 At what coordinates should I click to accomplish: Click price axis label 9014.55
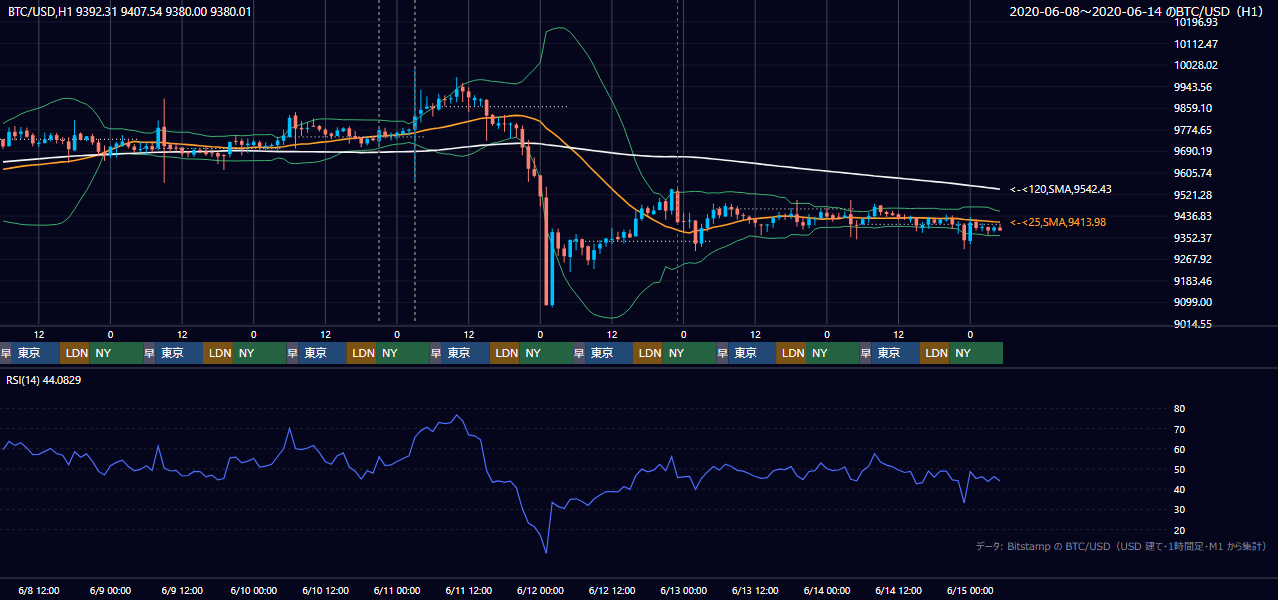click(x=1192, y=324)
